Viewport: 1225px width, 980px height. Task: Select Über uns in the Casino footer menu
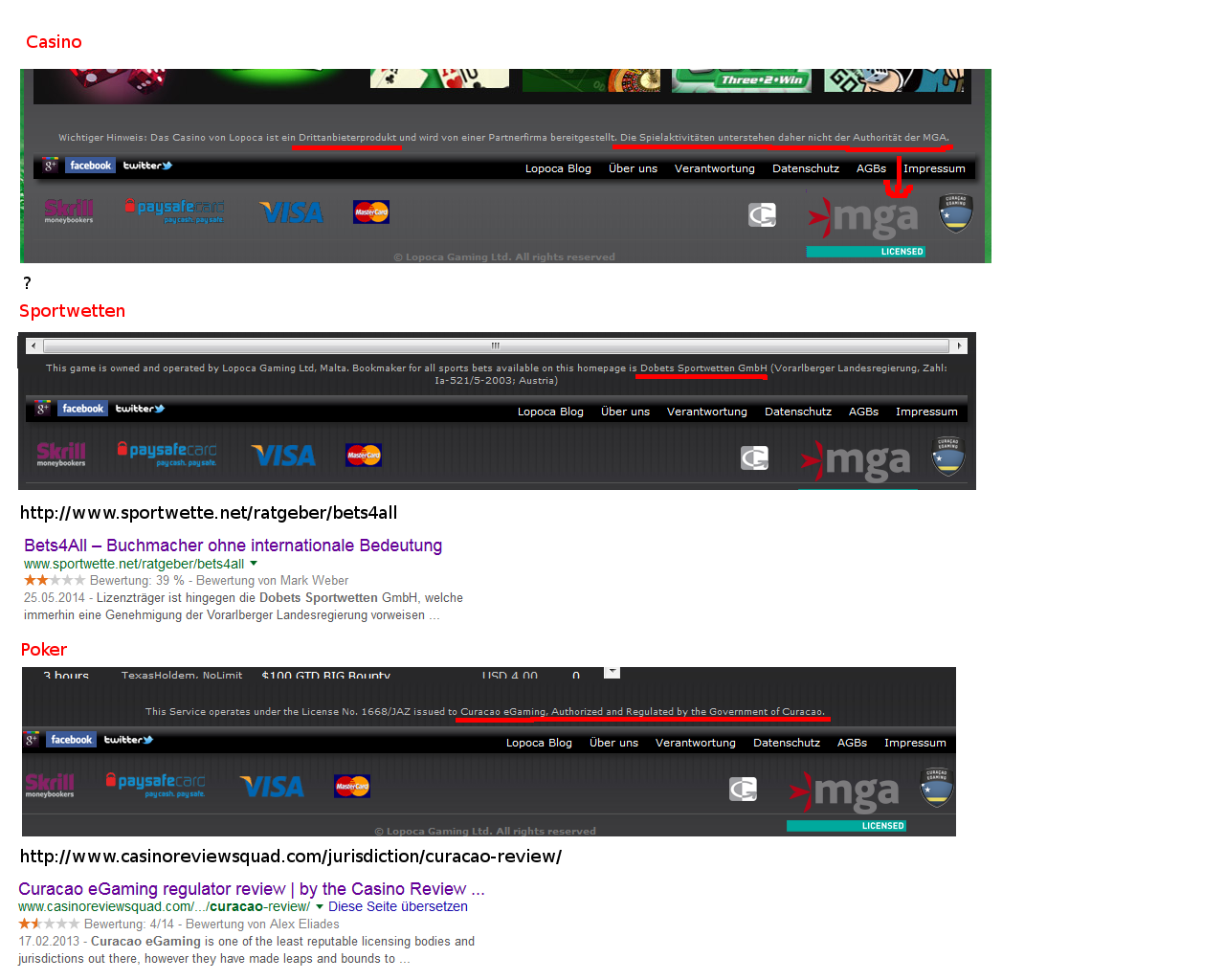point(633,168)
